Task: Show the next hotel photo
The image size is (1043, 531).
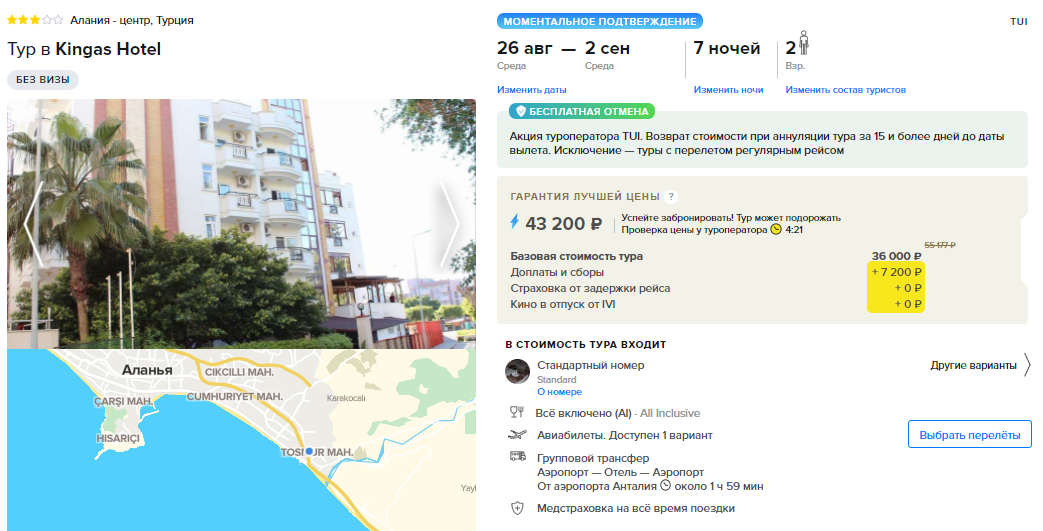Action: (x=450, y=224)
